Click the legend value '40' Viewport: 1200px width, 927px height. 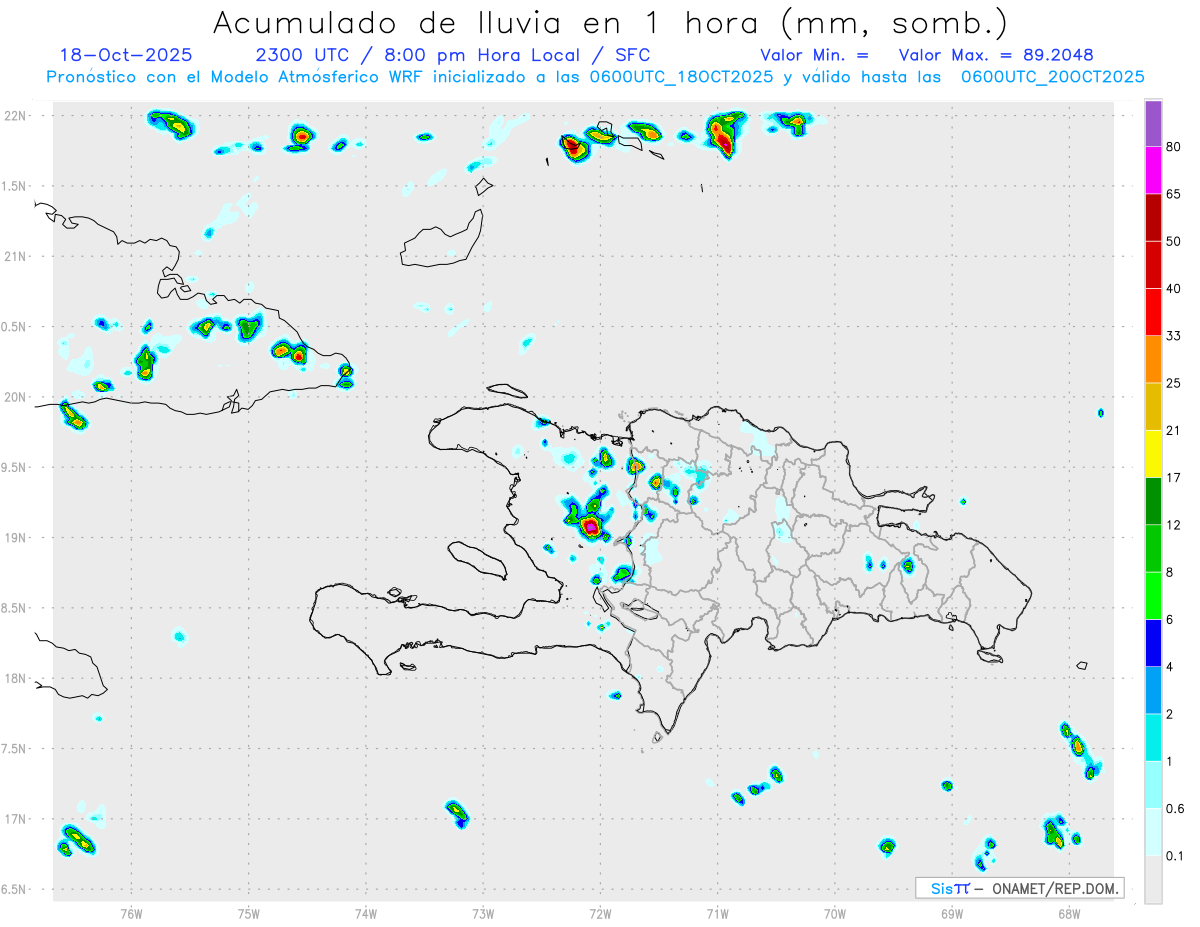(x=1175, y=289)
